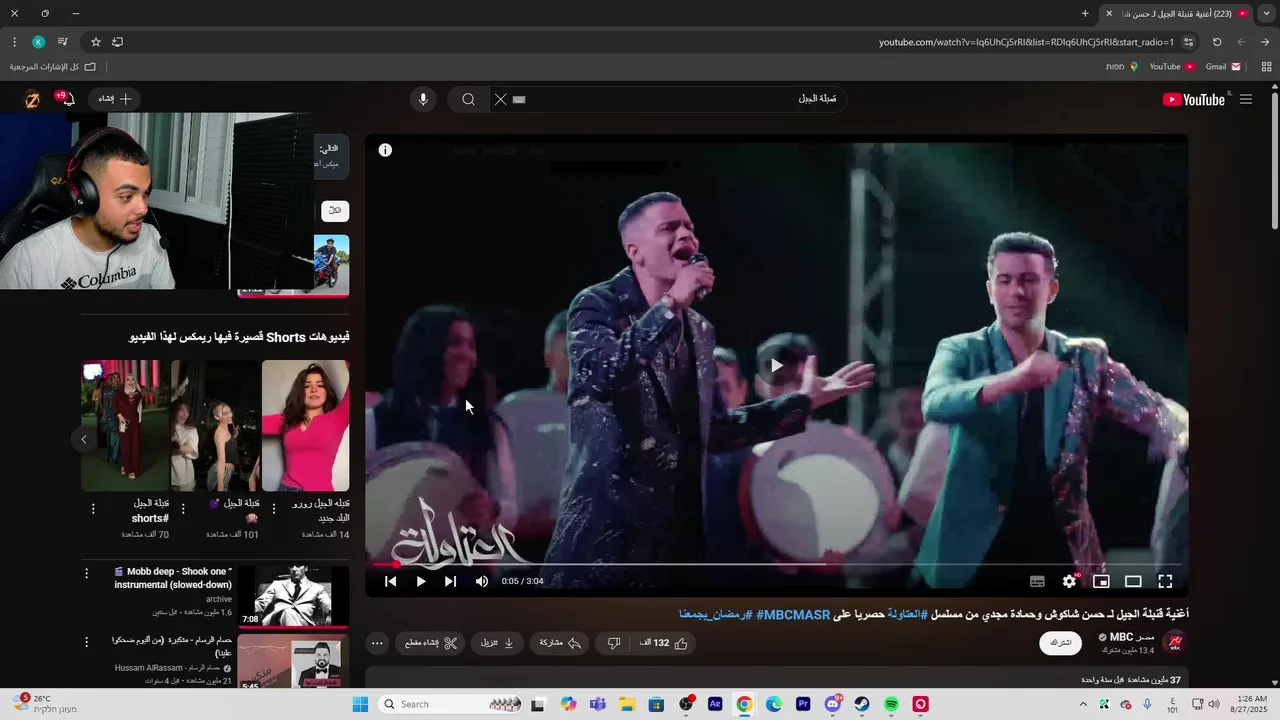Reload the page in Chrome
The height and width of the screenshot is (720, 1280).
[x=1217, y=42]
